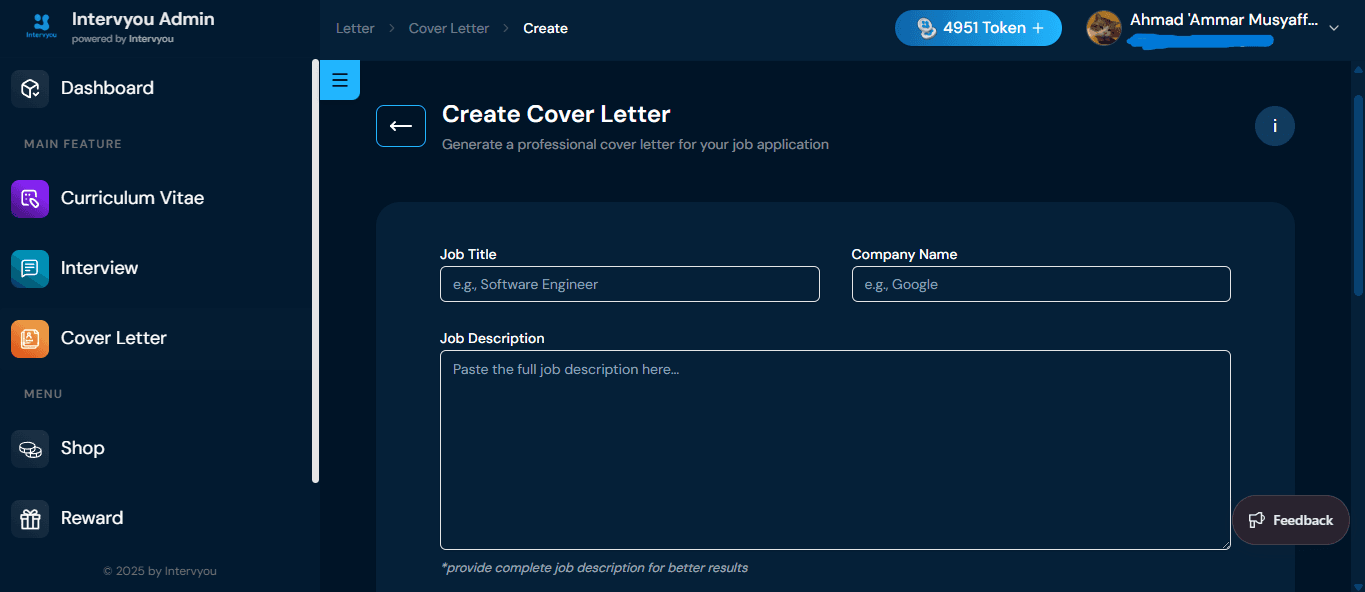Click the orange Cover Letter icon
This screenshot has width=1365, height=592.
click(30, 338)
